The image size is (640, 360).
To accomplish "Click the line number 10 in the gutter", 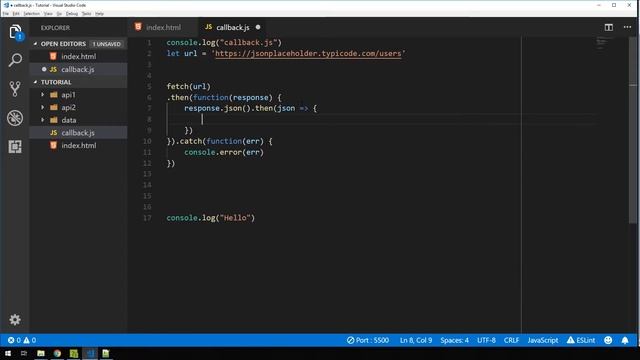I will coord(147,141).
